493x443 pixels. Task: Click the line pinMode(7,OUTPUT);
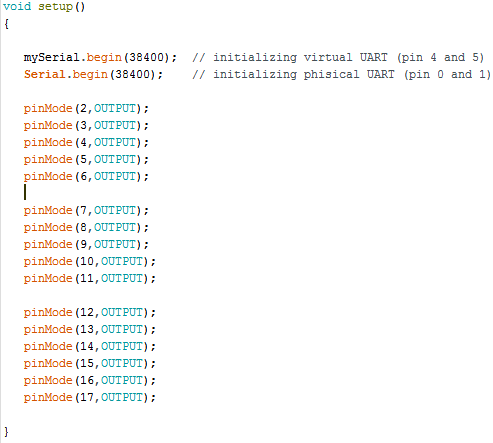point(86,210)
